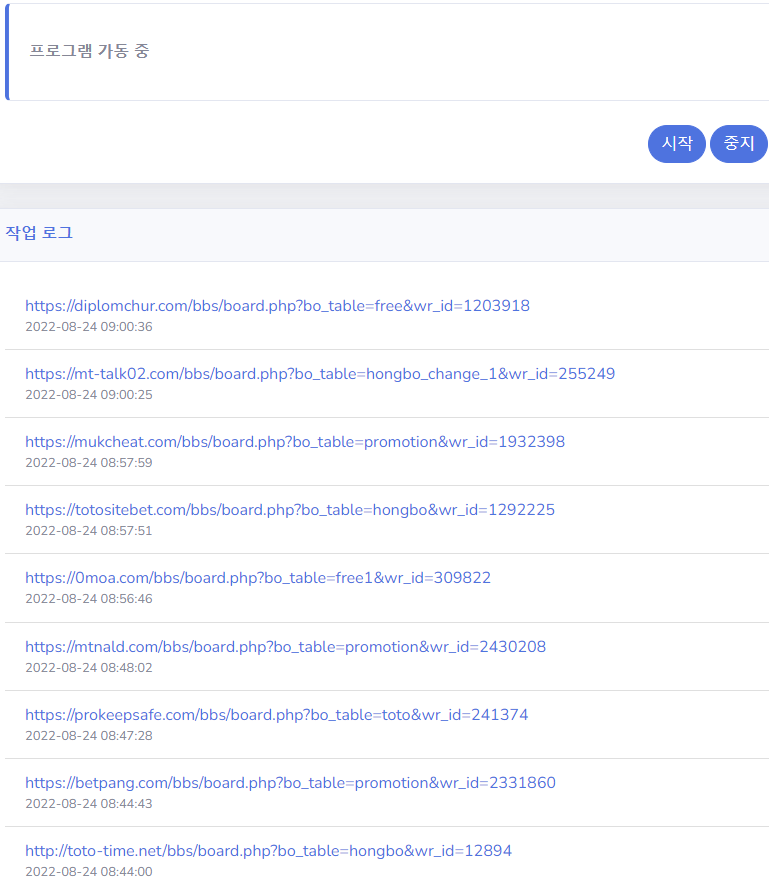Click the 08:57:59 timestamp log entry

click(89, 462)
